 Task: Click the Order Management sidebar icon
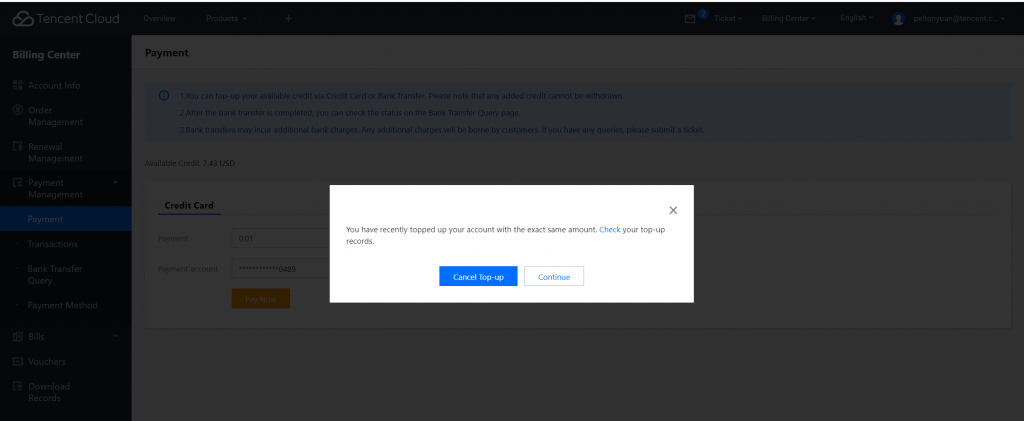coord(17,110)
